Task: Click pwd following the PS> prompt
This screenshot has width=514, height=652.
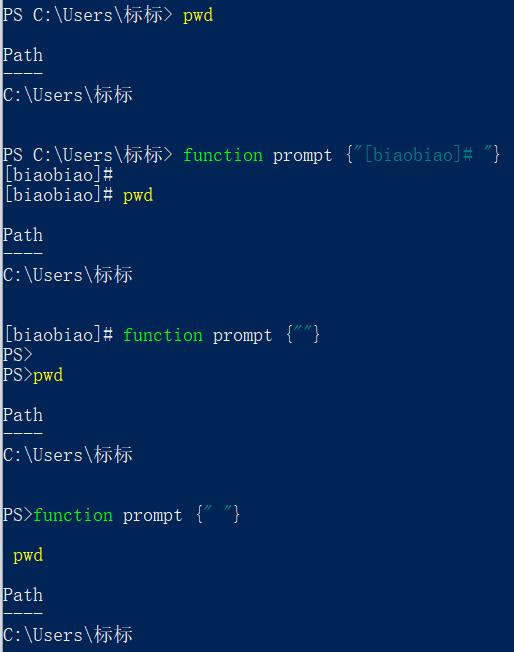Action: 48,375
